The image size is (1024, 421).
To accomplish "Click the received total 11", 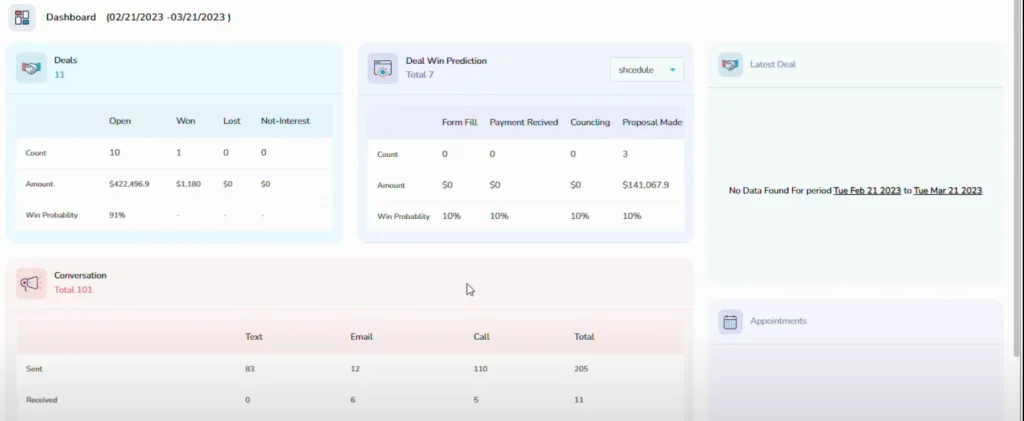I will click(x=578, y=399).
